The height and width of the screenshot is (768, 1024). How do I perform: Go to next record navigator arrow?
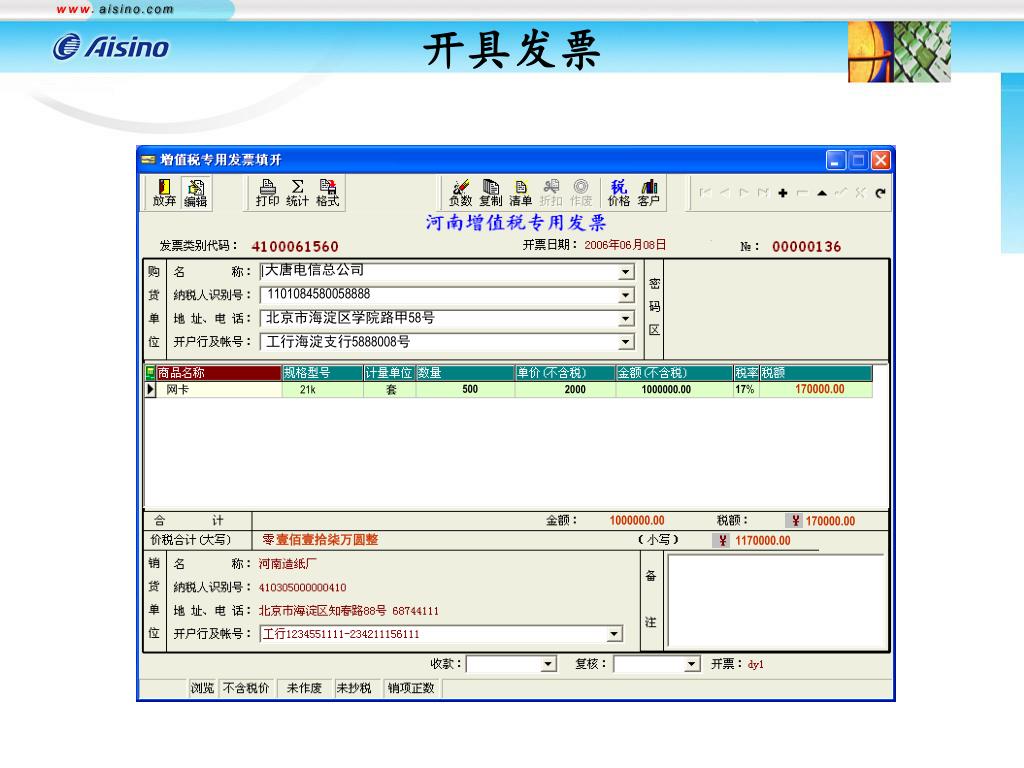(744, 193)
